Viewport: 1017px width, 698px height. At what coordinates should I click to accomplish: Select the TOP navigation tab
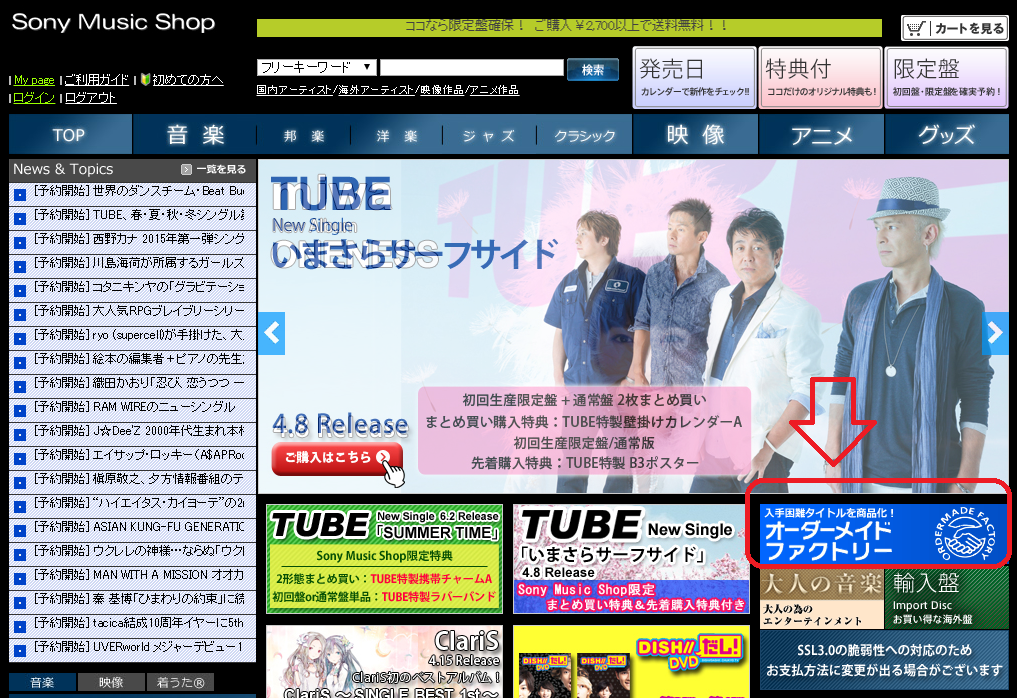[70, 135]
